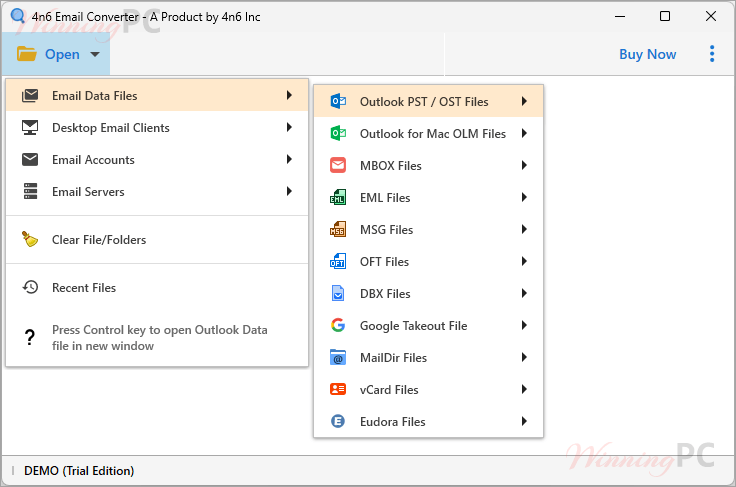Click the Clear File/Folders broom icon
This screenshot has width=736, height=487.
(x=30, y=239)
